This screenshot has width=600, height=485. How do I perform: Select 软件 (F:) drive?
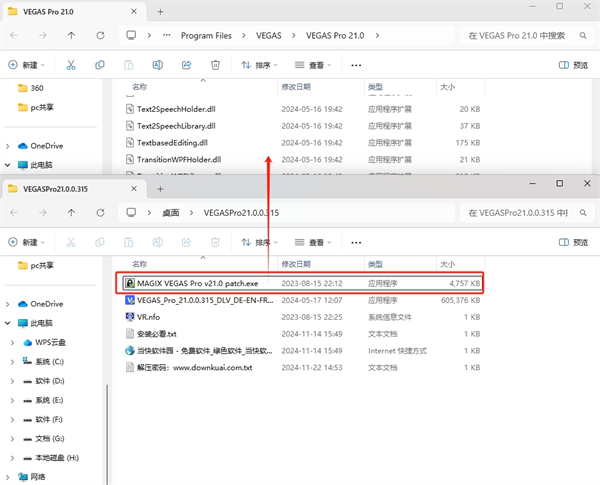[x=43, y=419]
